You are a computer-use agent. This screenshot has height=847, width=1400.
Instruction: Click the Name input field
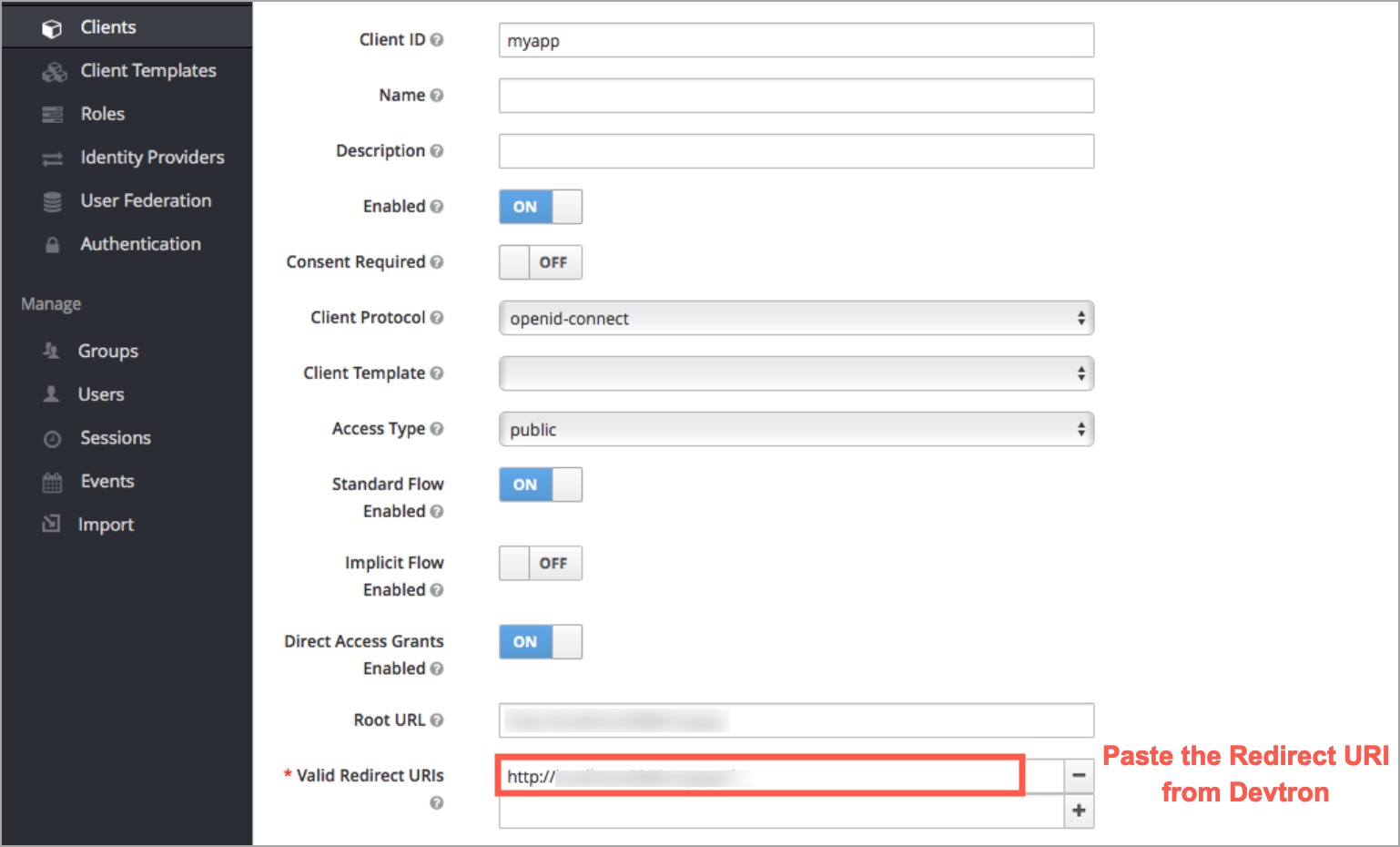click(x=796, y=95)
